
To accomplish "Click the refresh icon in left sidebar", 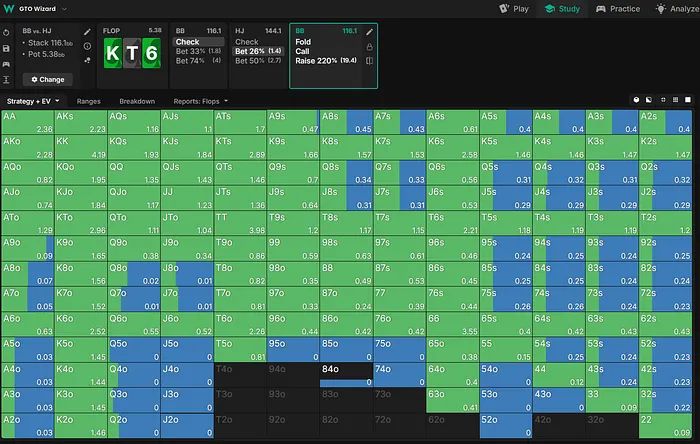I will pos(8,32).
